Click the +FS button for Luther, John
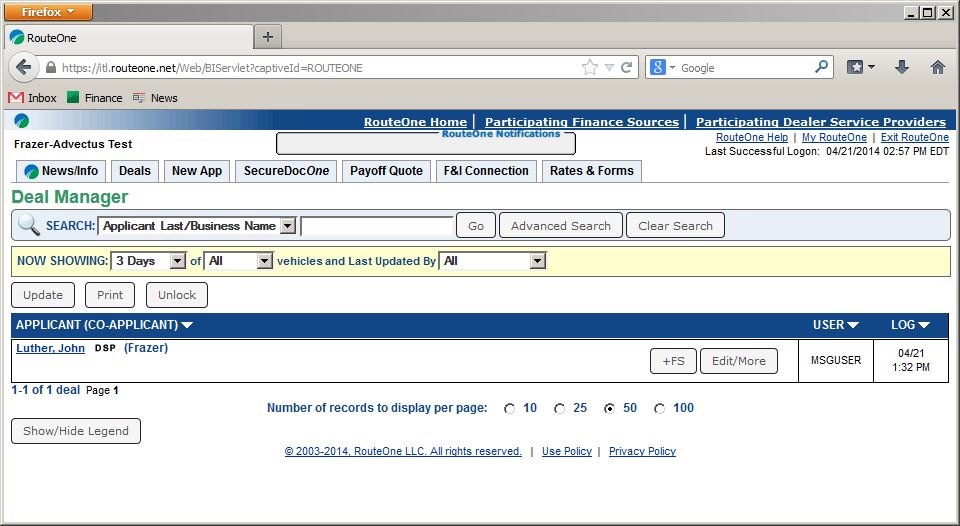 pyautogui.click(x=673, y=361)
